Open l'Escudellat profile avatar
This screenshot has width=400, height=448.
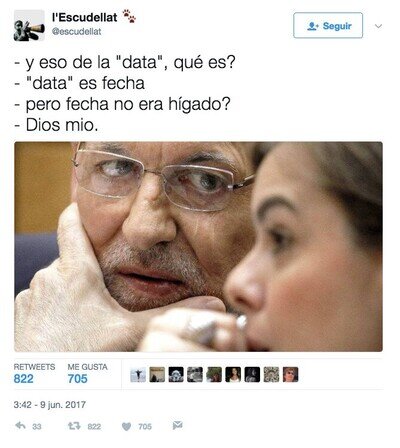click(x=29, y=25)
